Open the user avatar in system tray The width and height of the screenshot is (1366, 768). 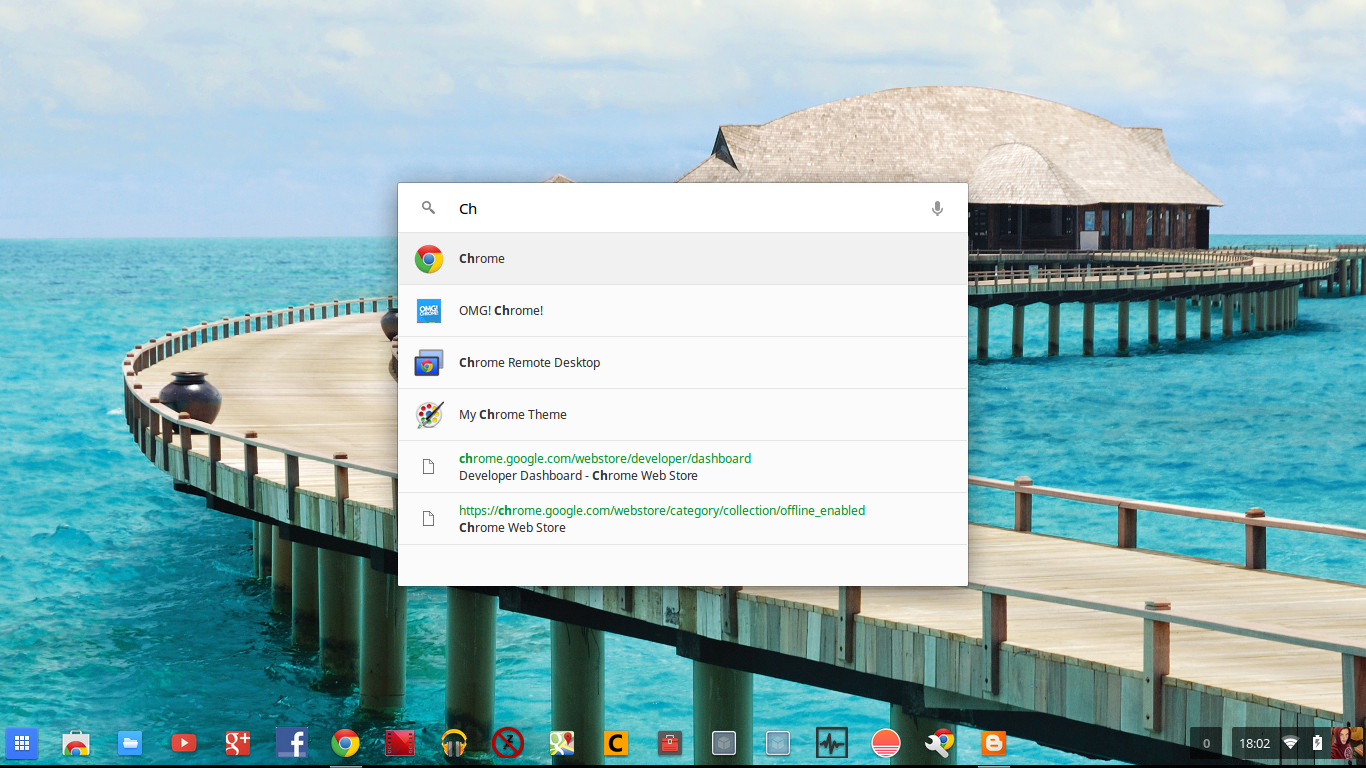tap(1345, 743)
